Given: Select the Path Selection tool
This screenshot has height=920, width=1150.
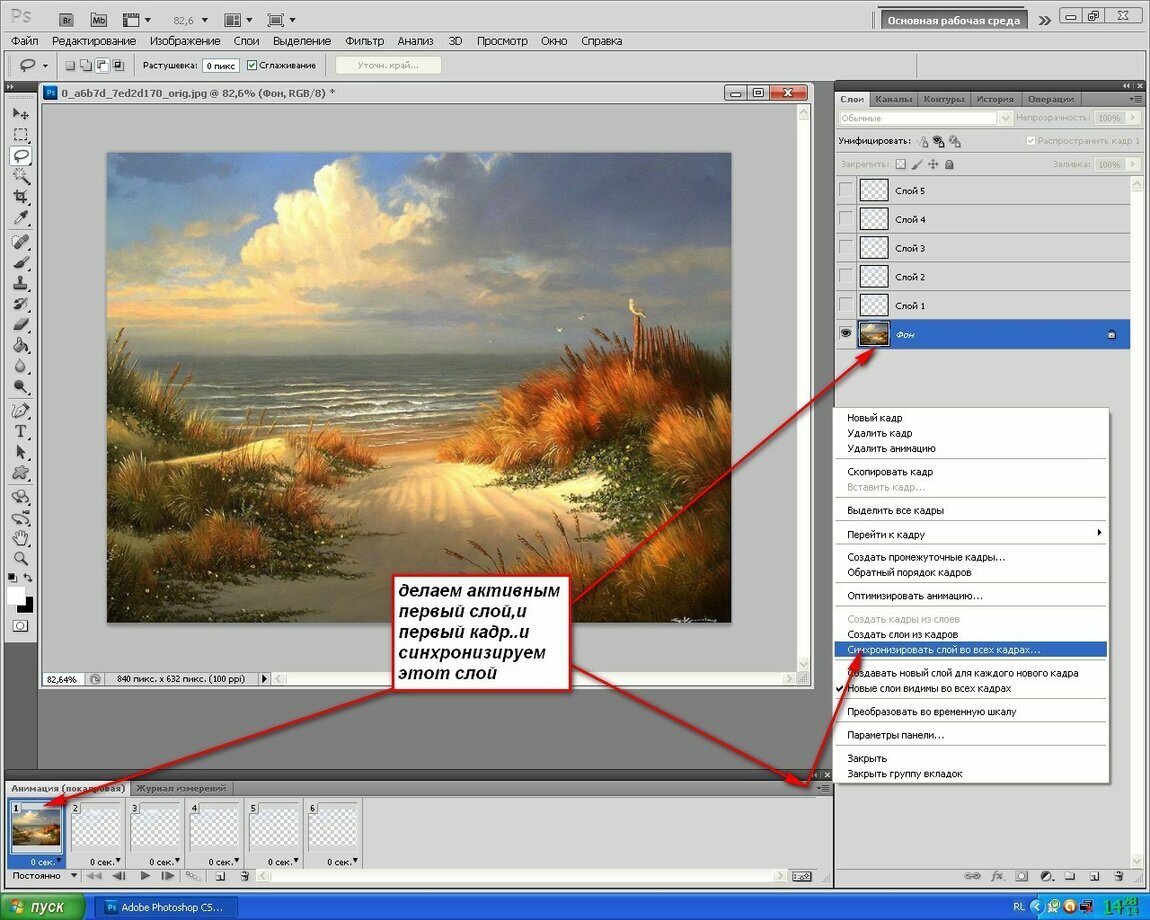Looking at the screenshot, I should (21, 452).
